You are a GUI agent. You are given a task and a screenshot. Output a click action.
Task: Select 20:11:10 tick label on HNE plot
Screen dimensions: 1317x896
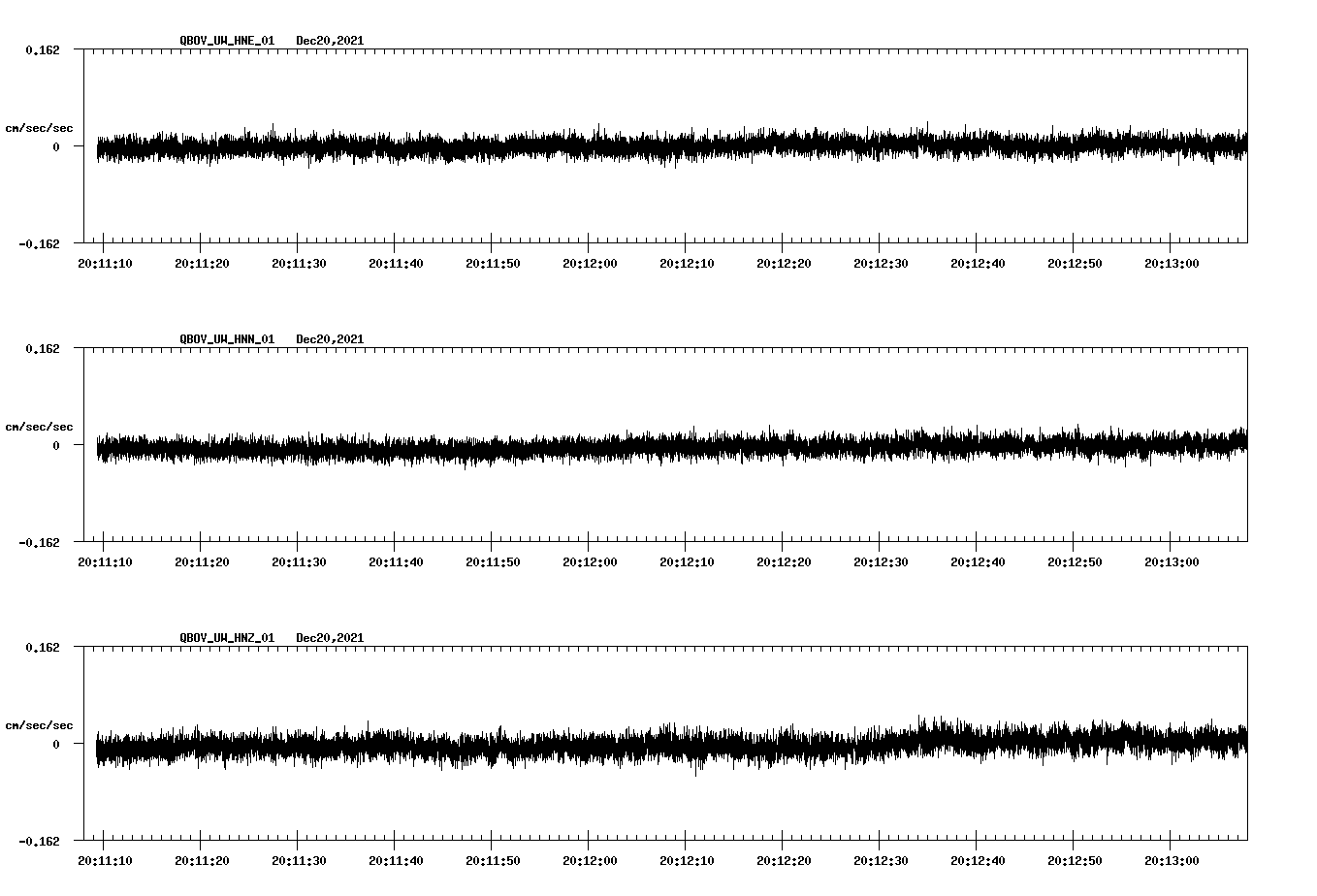click(x=105, y=264)
